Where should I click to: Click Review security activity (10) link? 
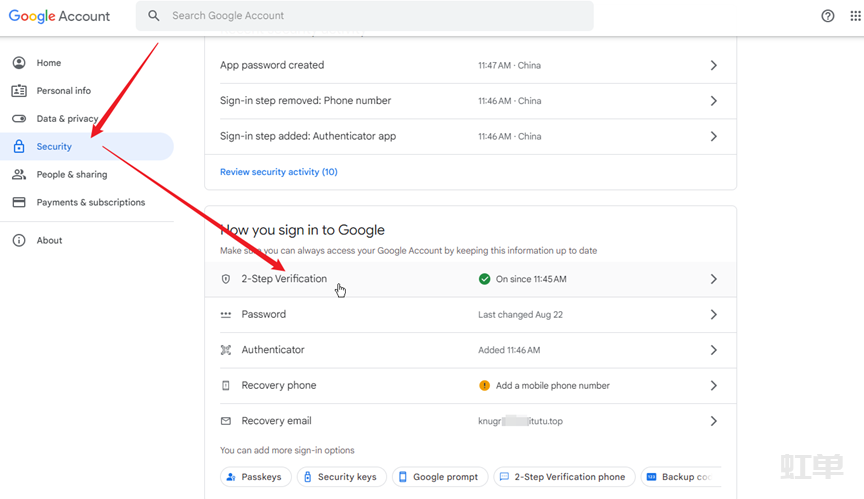click(x=279, y=172)
